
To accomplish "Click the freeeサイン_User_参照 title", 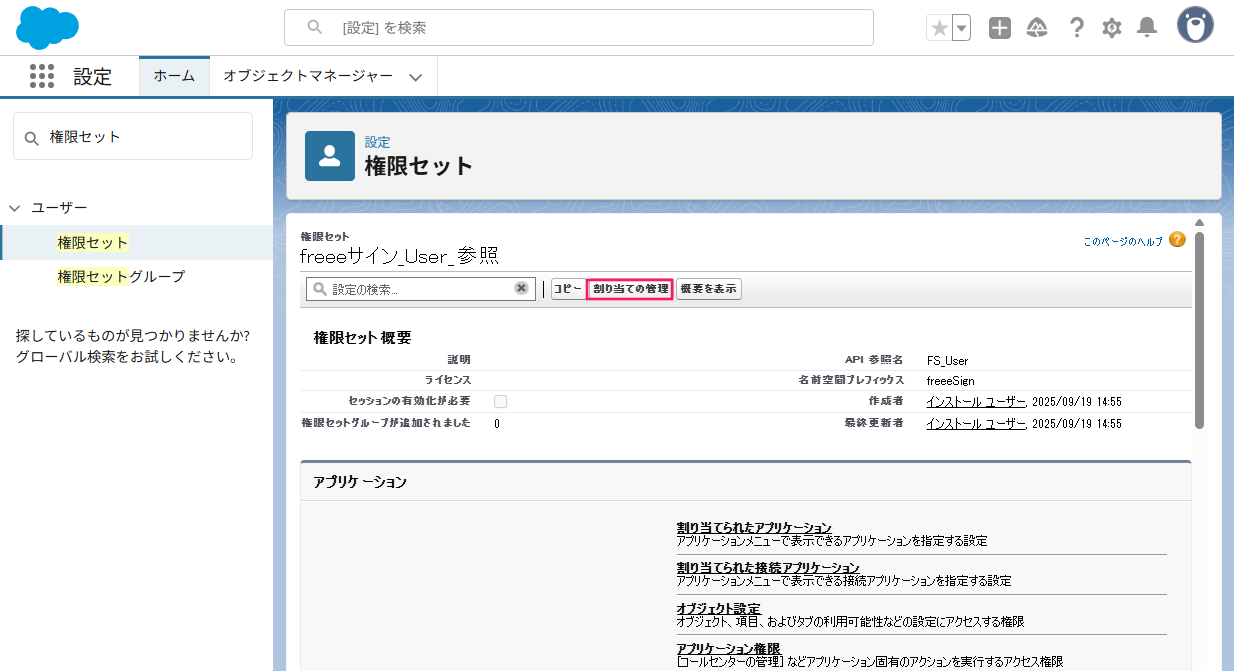I will 400,257.
